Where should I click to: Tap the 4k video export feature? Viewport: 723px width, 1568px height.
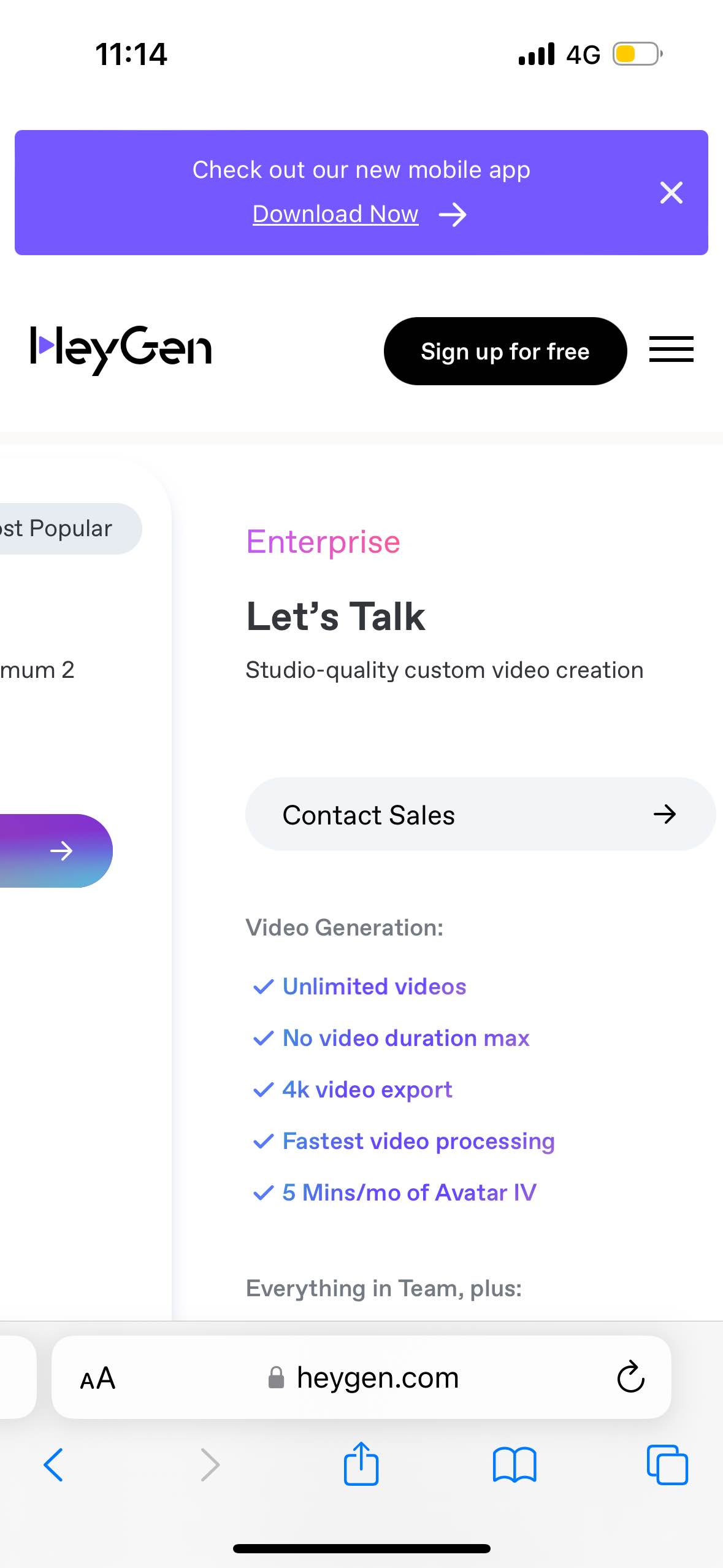pyautogui.click(x=367, y=1090)
